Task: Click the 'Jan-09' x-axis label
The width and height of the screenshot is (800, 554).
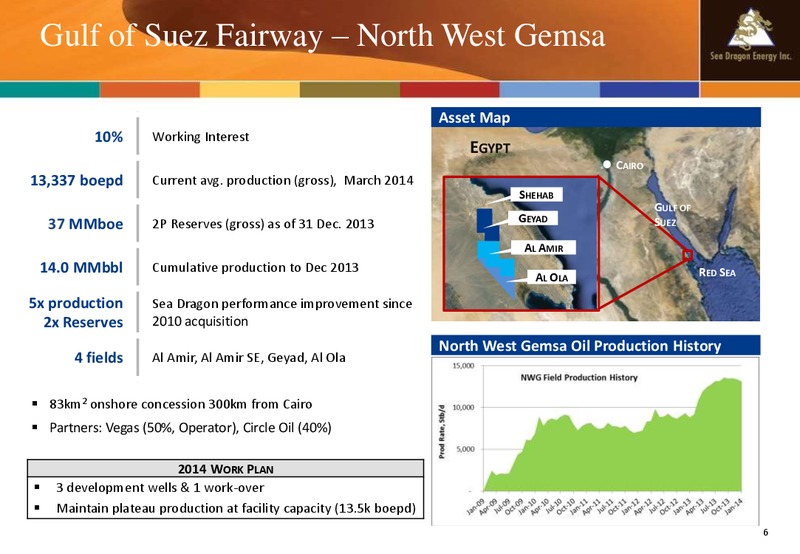Action: coord(474,506)
